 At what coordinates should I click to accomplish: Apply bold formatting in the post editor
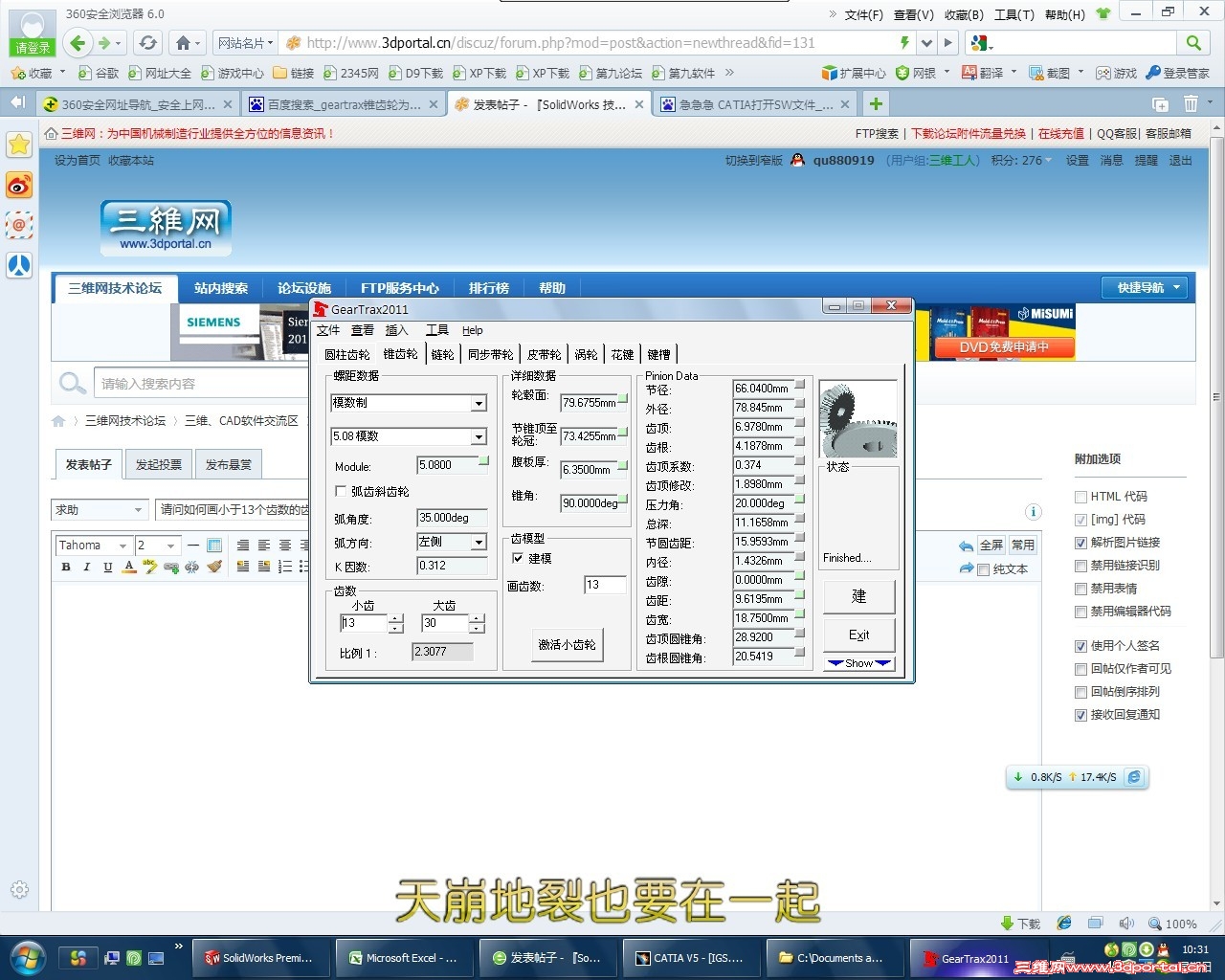pos(66,567)
